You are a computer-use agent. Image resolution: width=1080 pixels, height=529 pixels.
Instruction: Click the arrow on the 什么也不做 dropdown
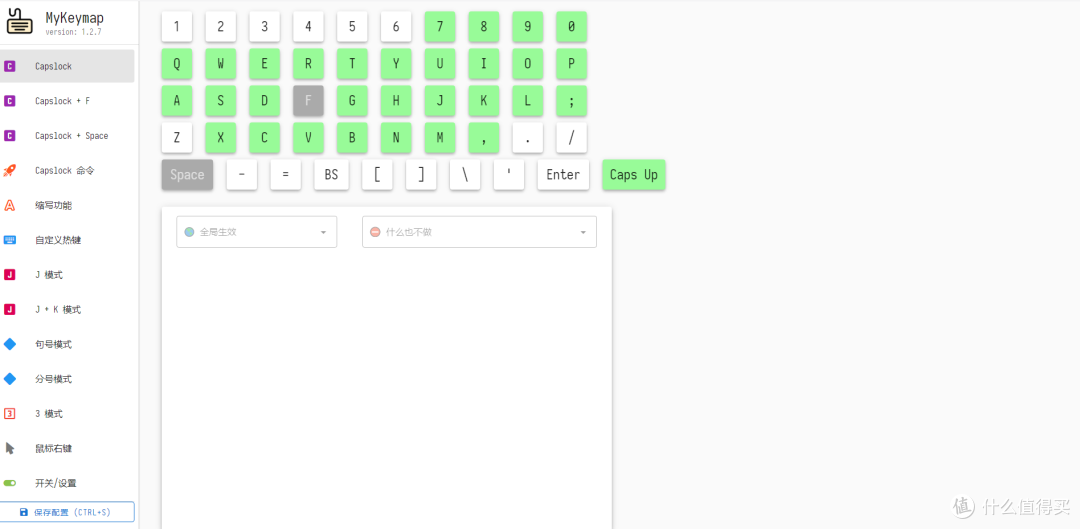coord(583,233)
